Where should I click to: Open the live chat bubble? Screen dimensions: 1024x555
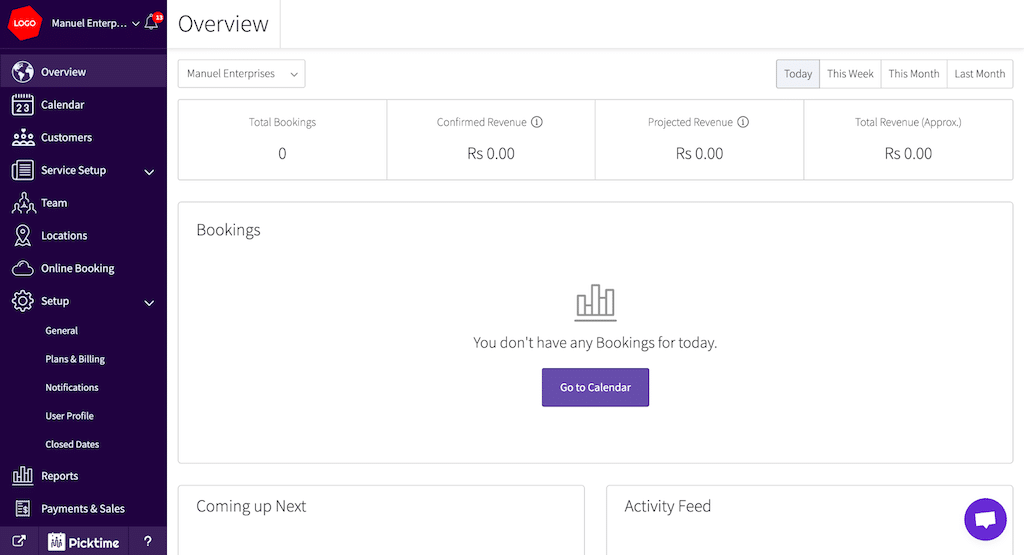[984, 519]
